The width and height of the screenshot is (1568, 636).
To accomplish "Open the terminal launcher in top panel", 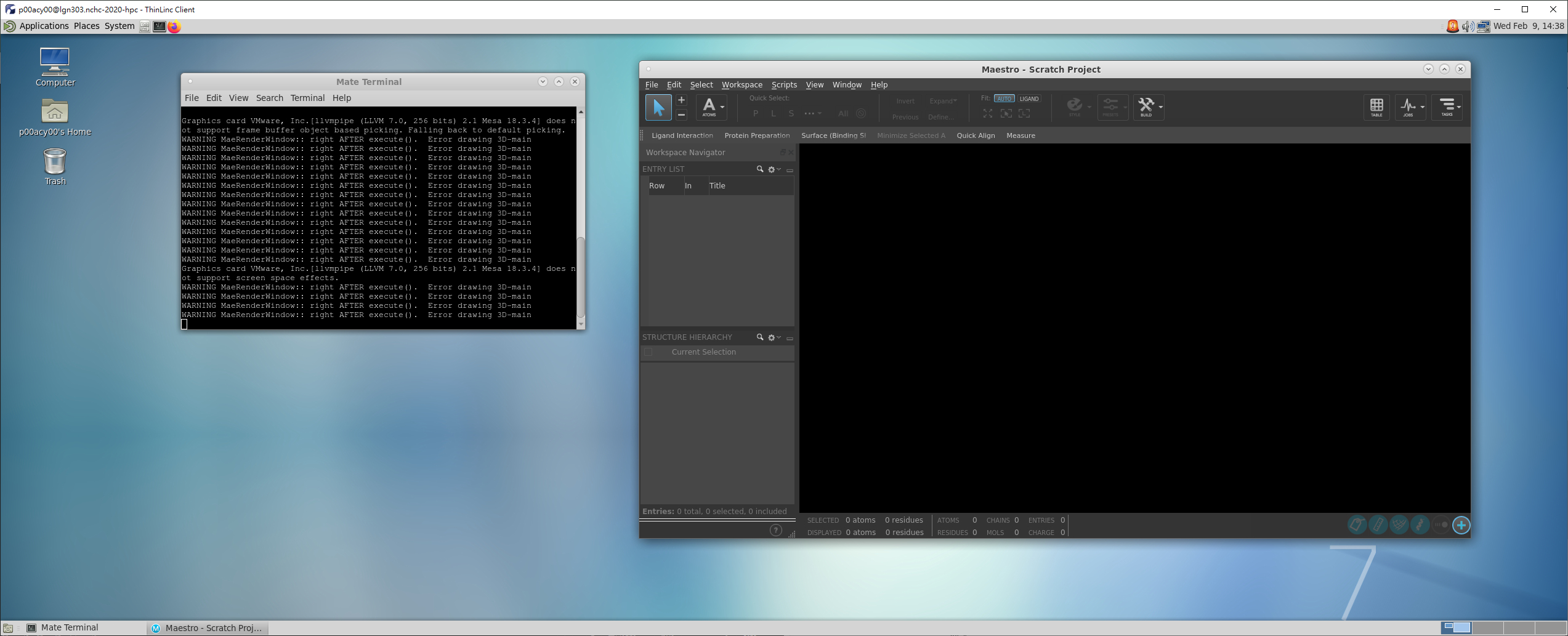I will point(159,26).
